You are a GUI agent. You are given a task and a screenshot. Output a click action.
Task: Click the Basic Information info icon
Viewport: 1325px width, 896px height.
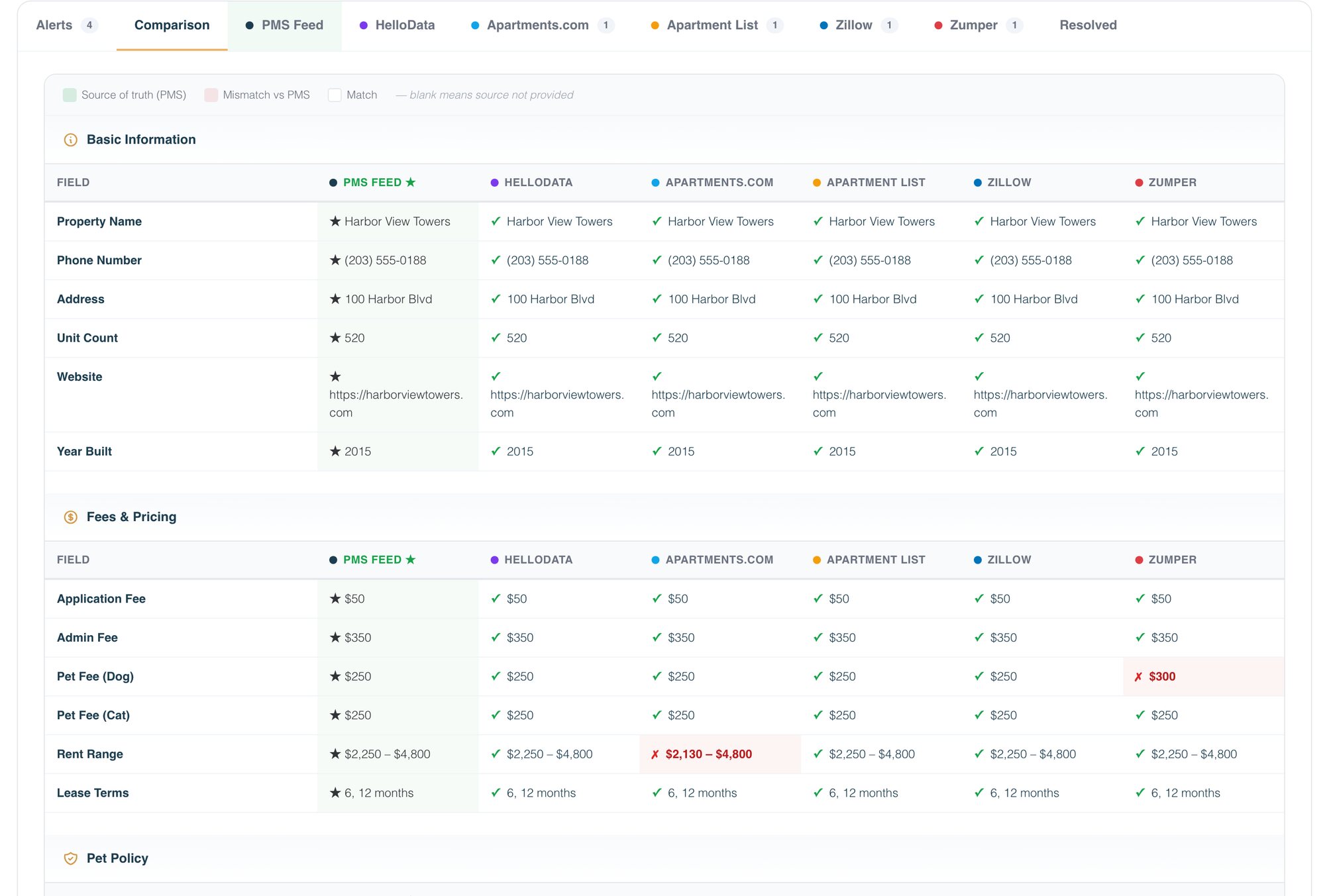(x=70, y=140)
